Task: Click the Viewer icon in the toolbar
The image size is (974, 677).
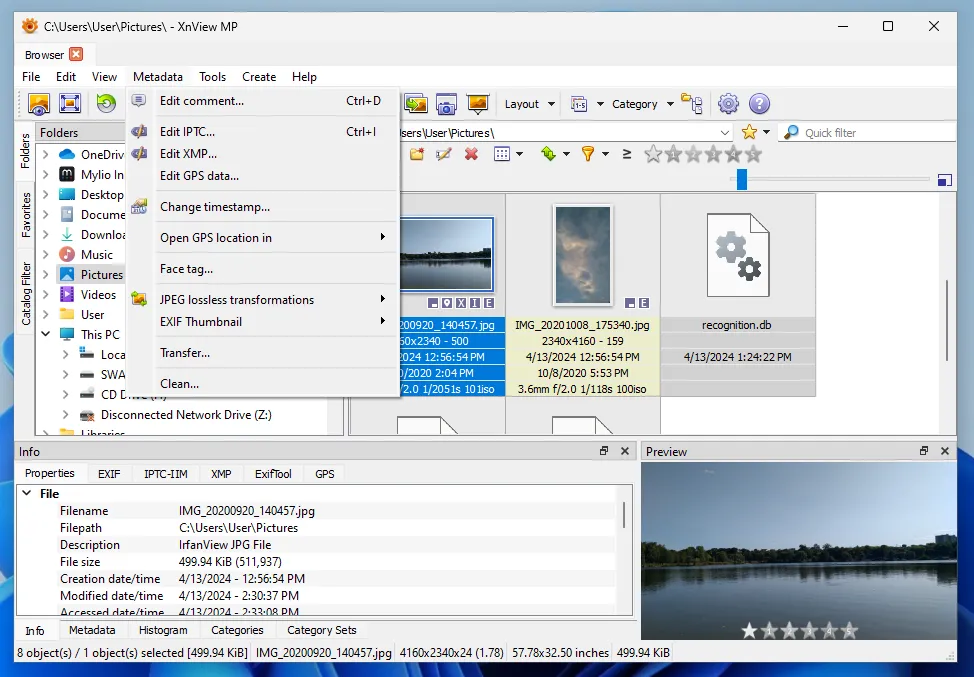Action: [39, 104]
